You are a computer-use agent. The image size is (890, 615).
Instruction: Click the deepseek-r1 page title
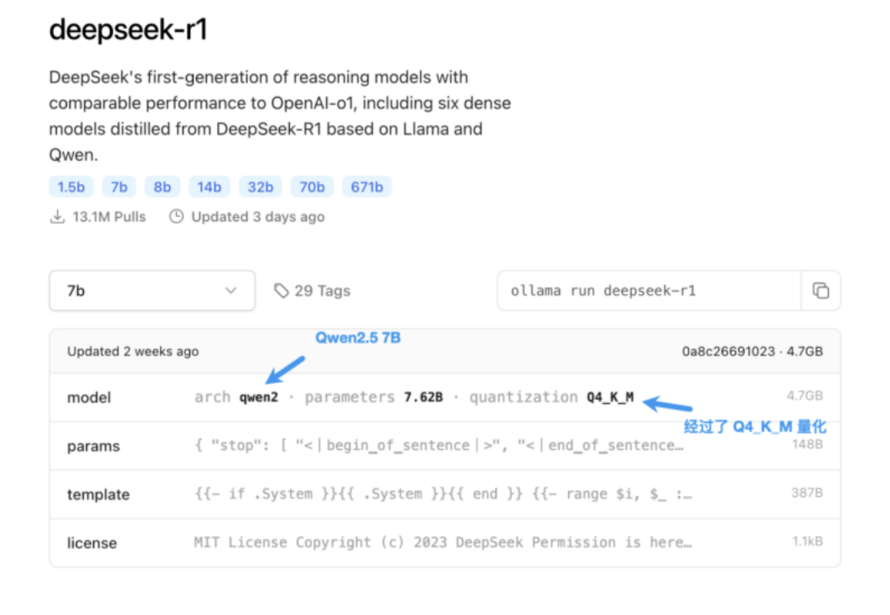pyautogui.click(x=128, y=30)
